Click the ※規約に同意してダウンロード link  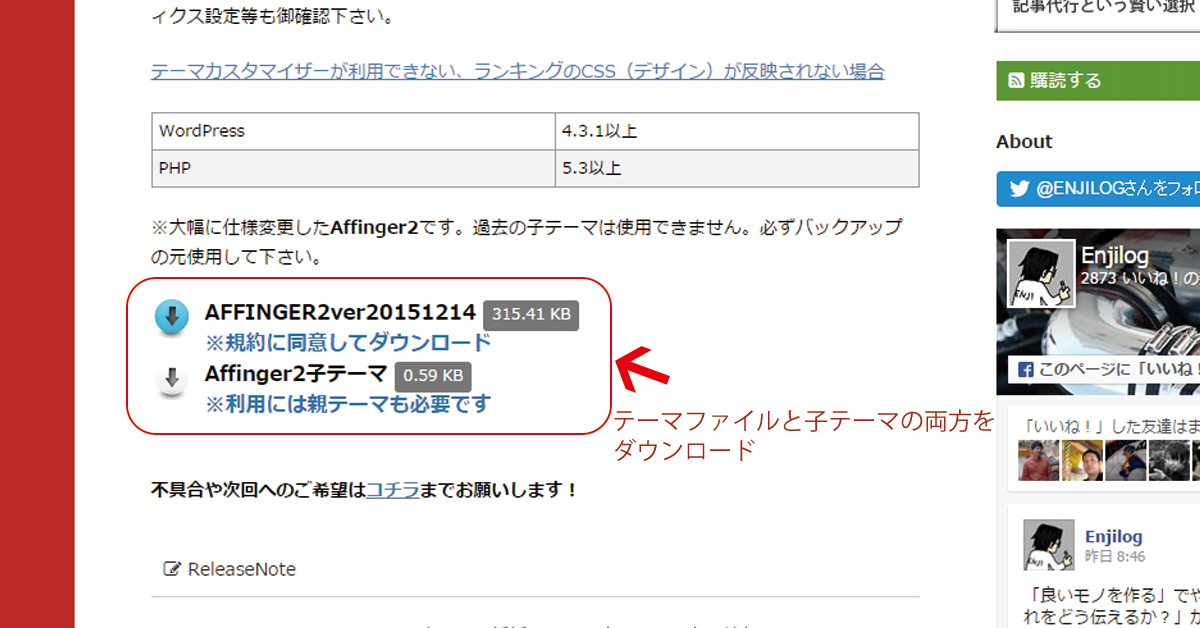coord(345,342)
